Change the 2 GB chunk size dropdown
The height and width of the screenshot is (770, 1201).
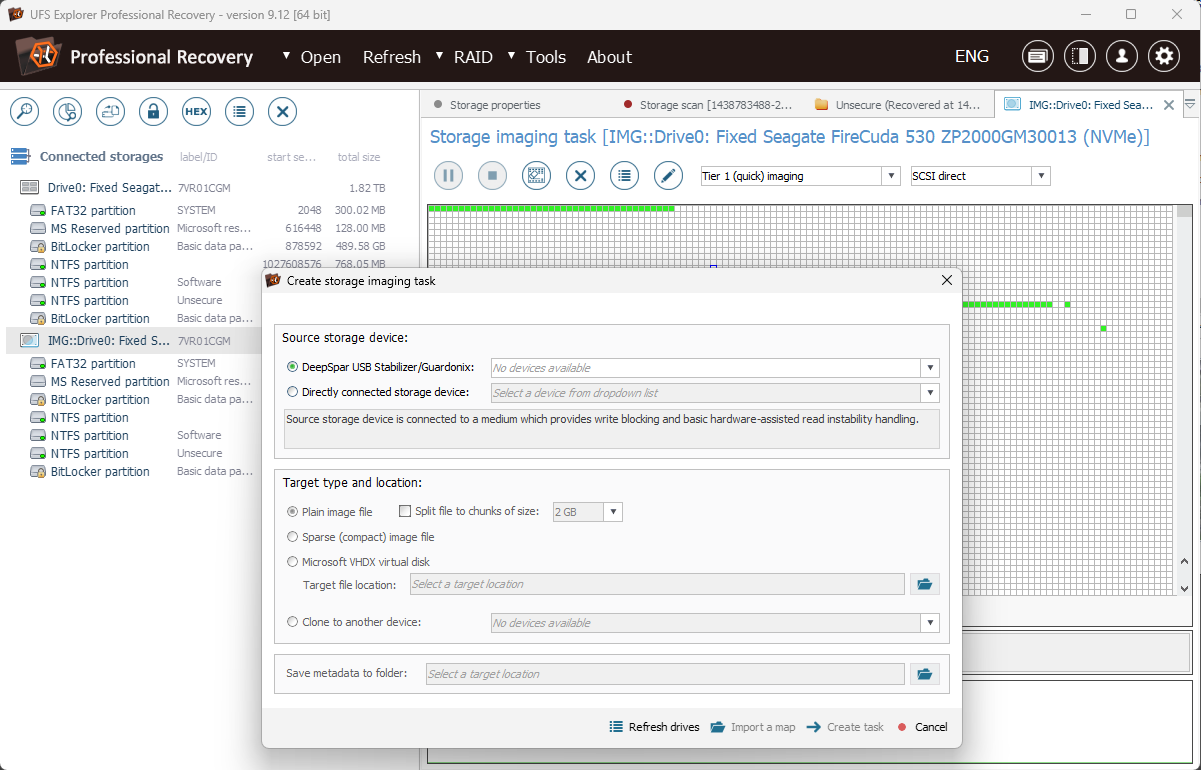click(613, 511)
